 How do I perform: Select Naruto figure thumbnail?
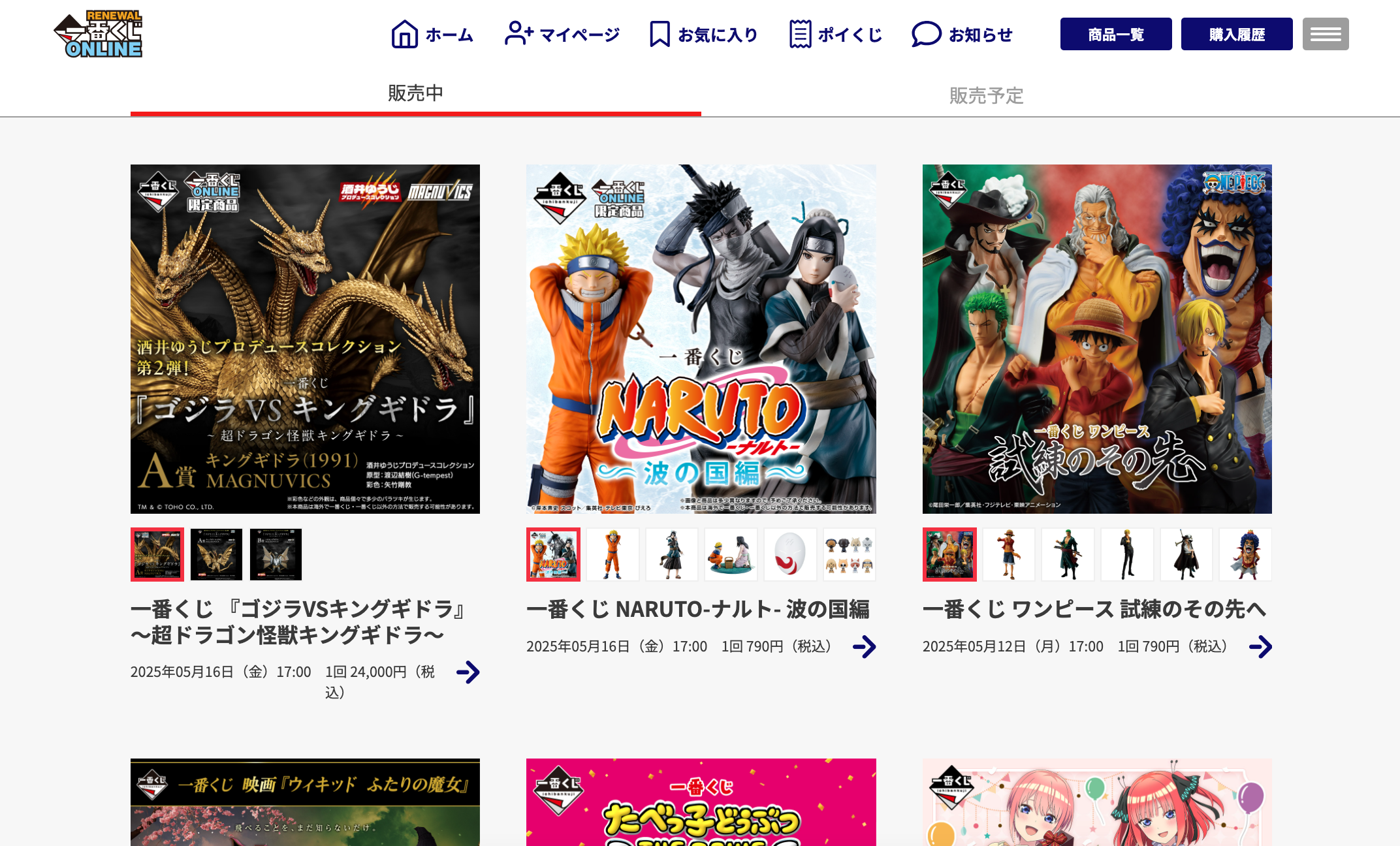[612, 554]
